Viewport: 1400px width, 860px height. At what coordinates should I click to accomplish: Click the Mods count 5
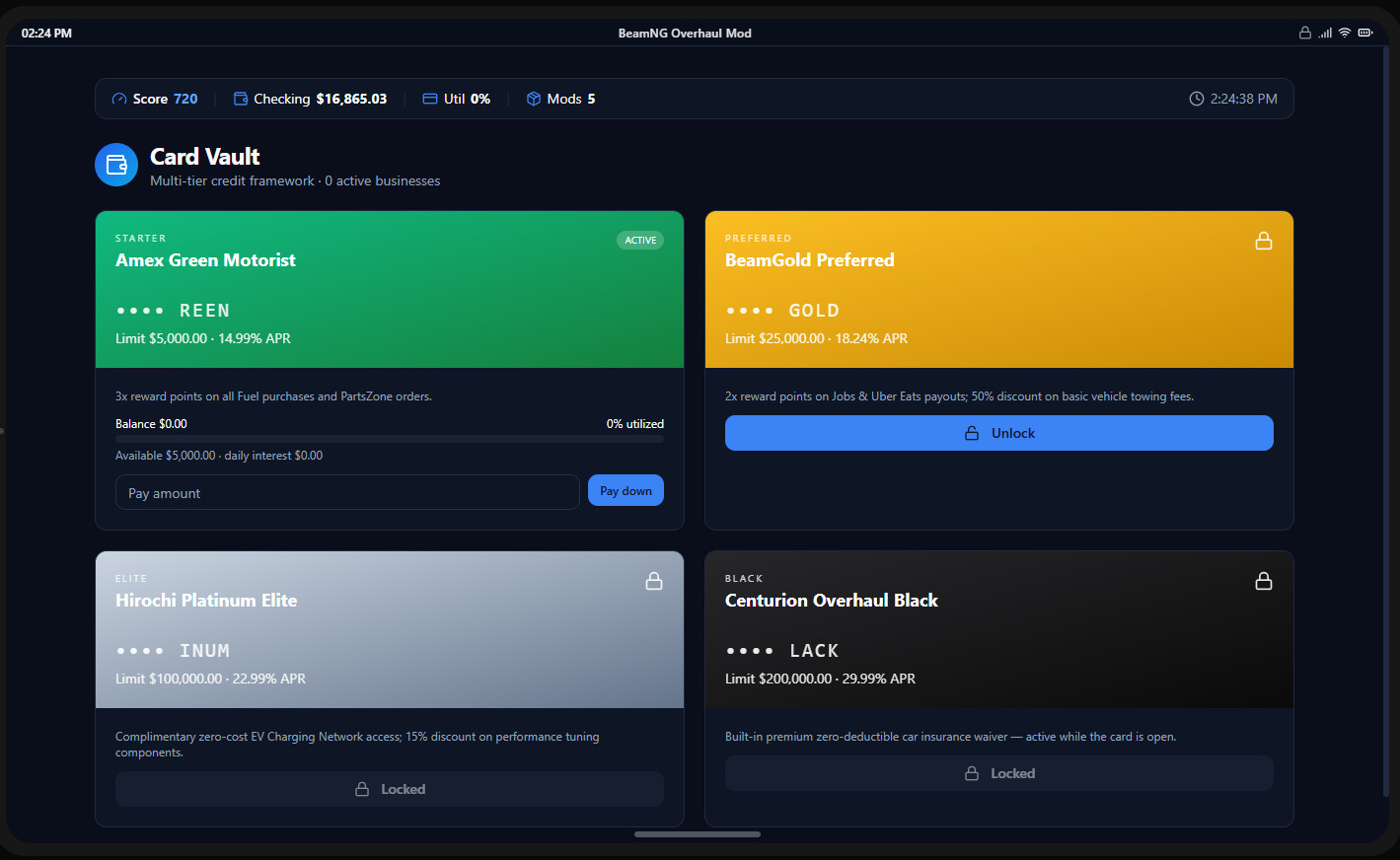click(x=591, y=99)
